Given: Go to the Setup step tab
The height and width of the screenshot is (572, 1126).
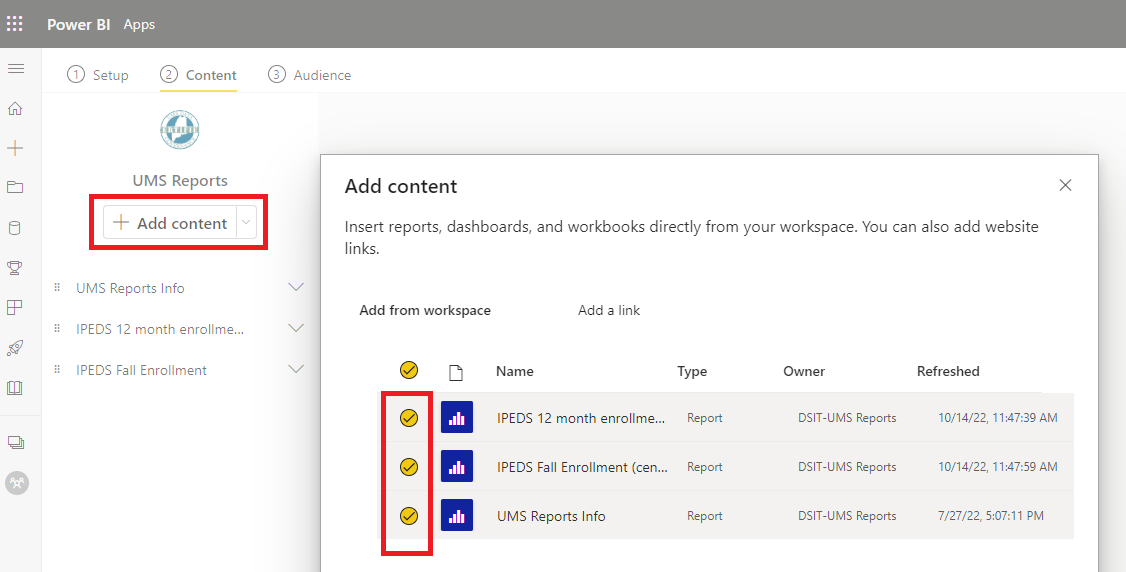Looking at the screenshot, I should (98, 75).
